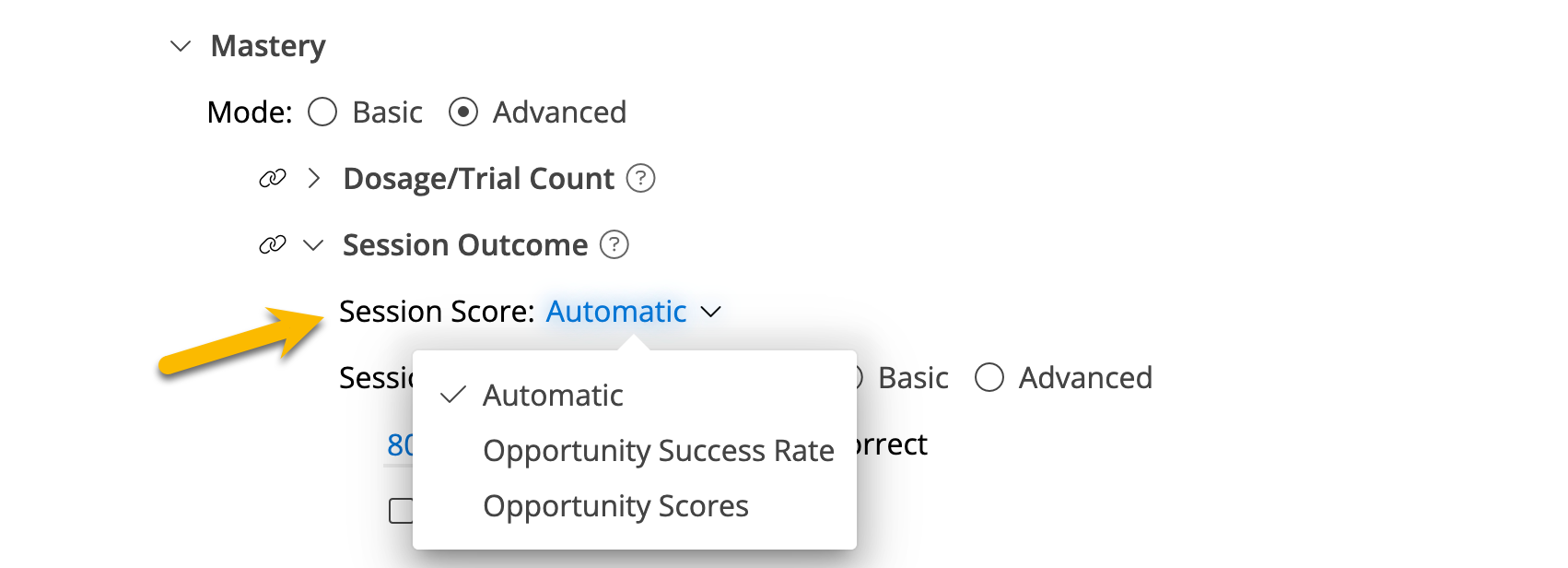The image size is (1568, 568).
Task: Choose Automatic in the dropdown menu
Action: (553, 396)
